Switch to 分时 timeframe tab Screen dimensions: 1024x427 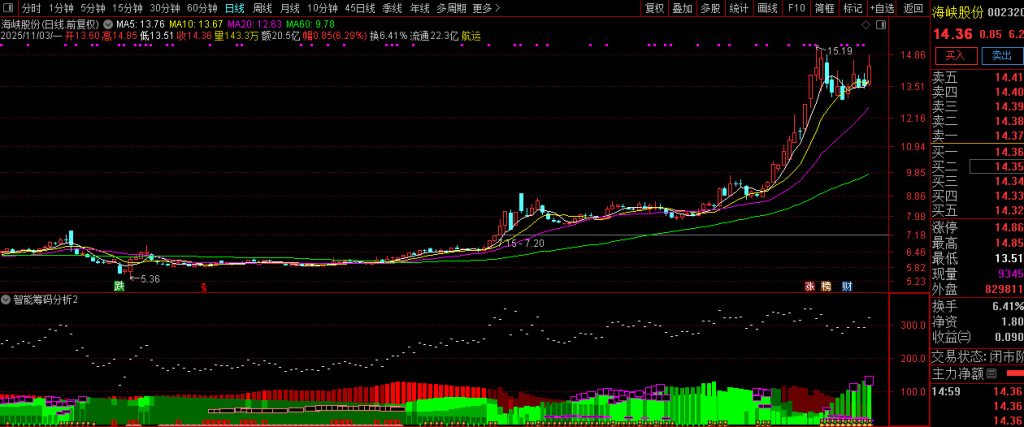pyautogui.click(x=31, y=8)
